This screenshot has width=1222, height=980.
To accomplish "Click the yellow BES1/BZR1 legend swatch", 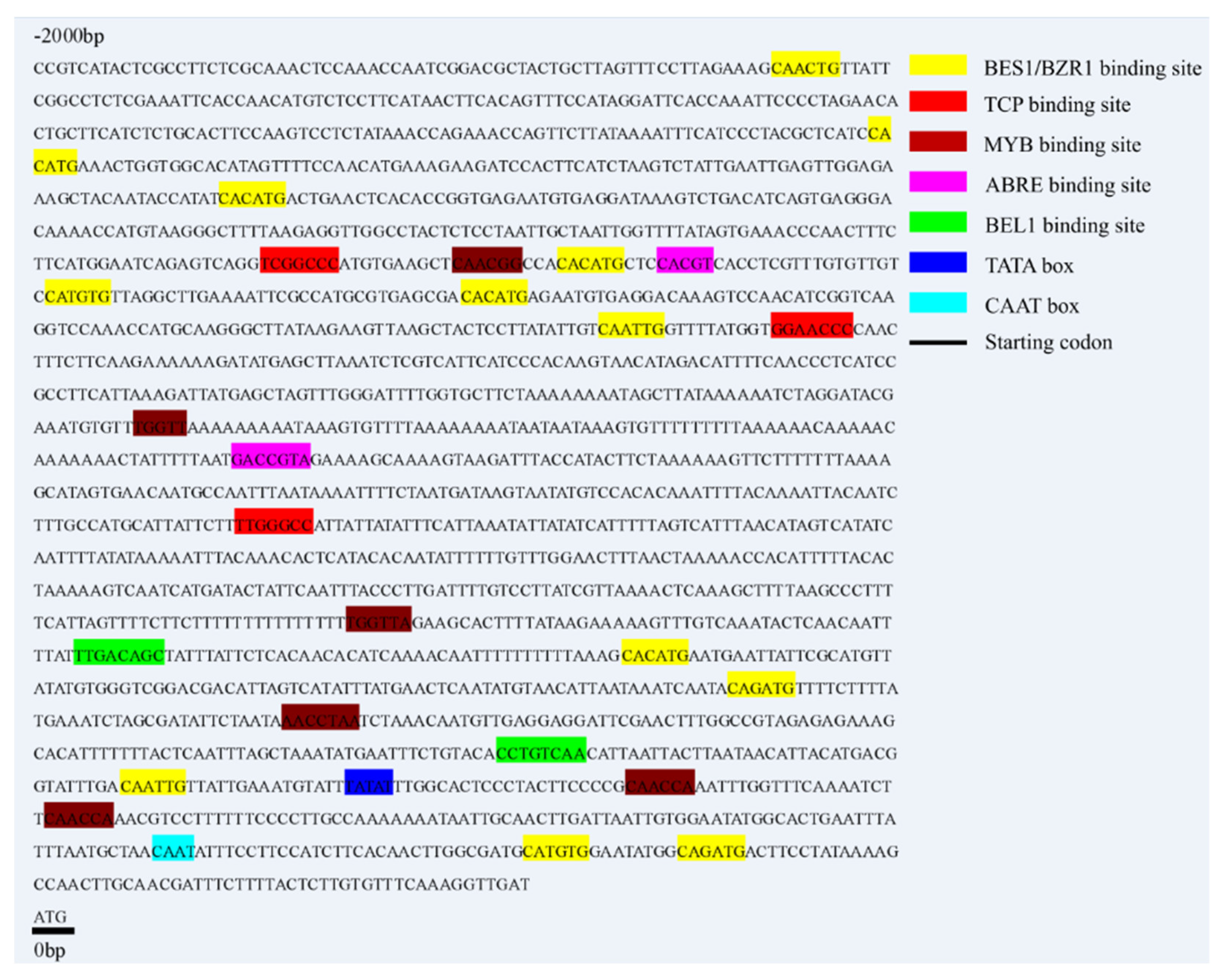I will pyautogui.click(x=938, y=65).
